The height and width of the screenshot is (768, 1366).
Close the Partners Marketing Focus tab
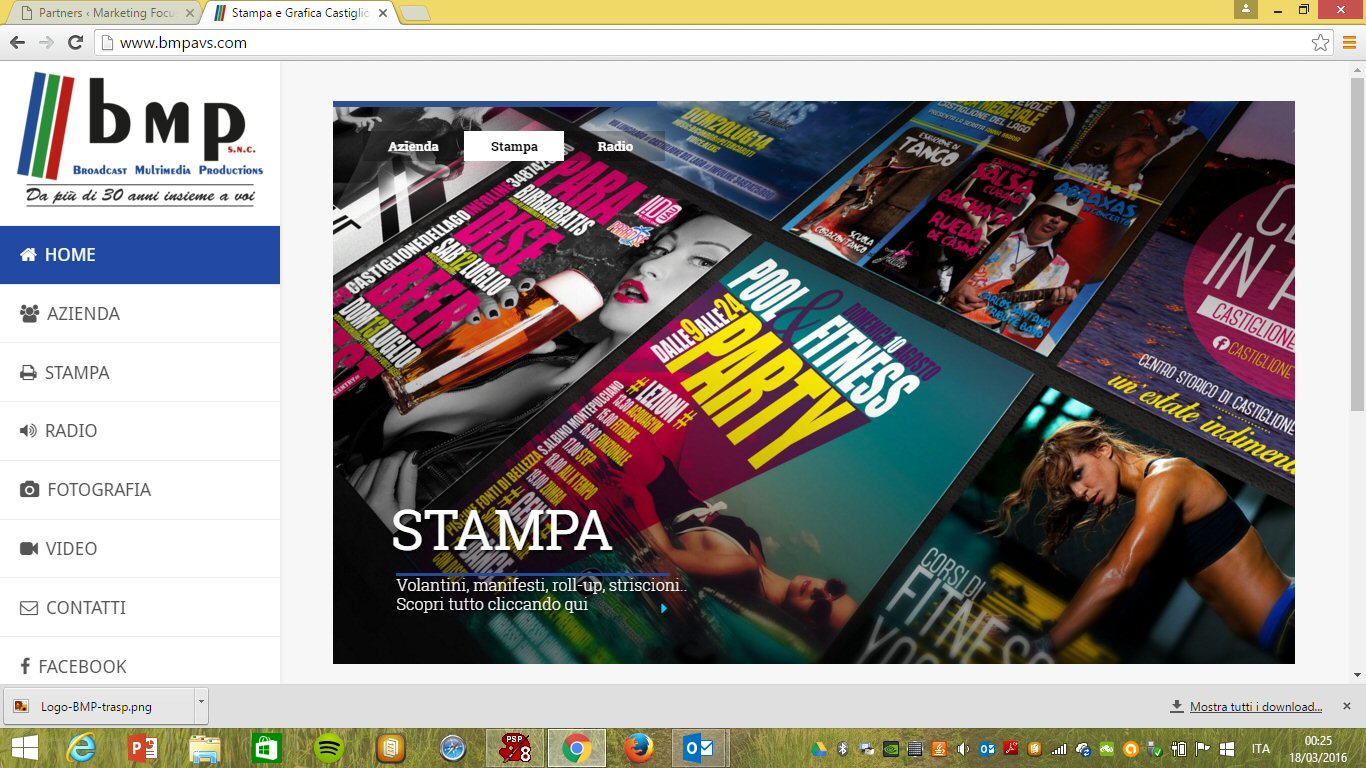tap(190, 14)
